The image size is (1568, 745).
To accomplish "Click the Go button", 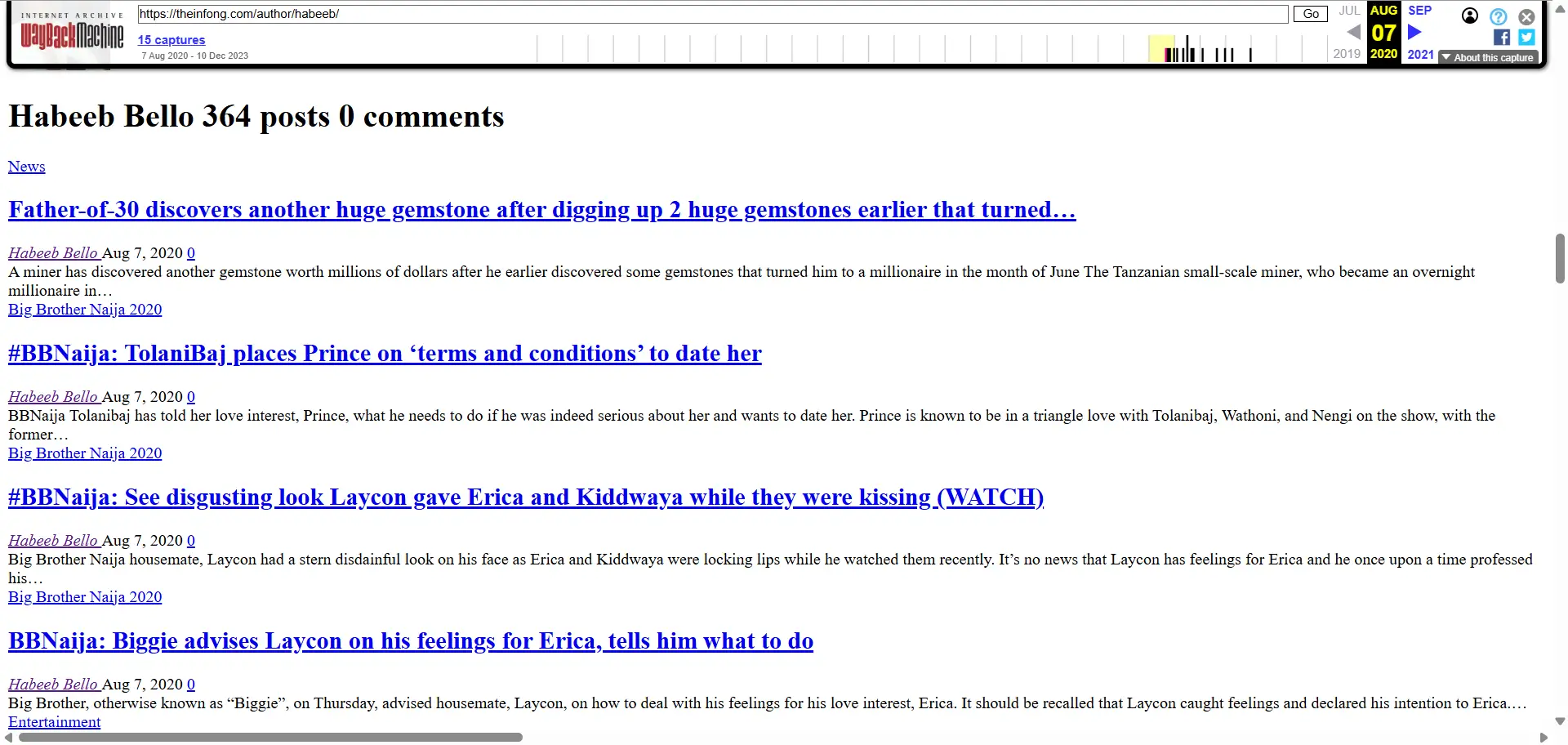I will coord(1311,14).
